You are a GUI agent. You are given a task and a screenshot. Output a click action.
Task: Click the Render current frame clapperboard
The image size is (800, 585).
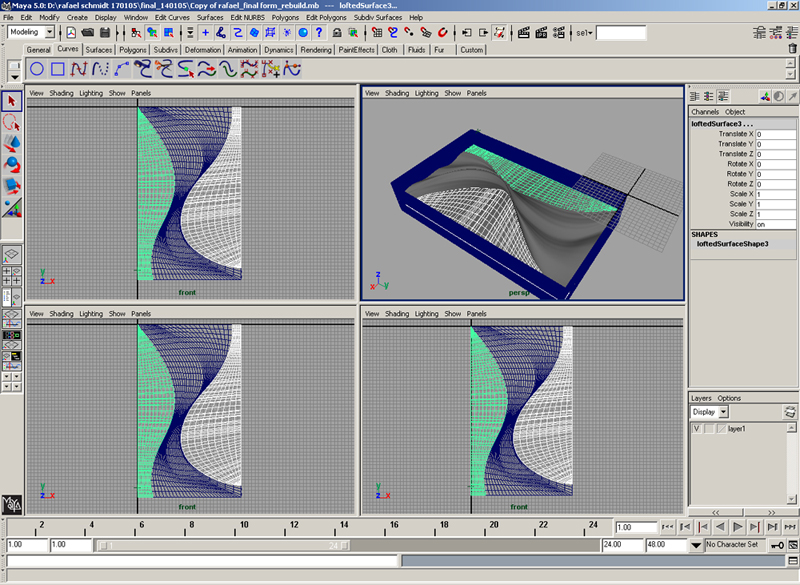pyautogui.click(x=524, y=33)
